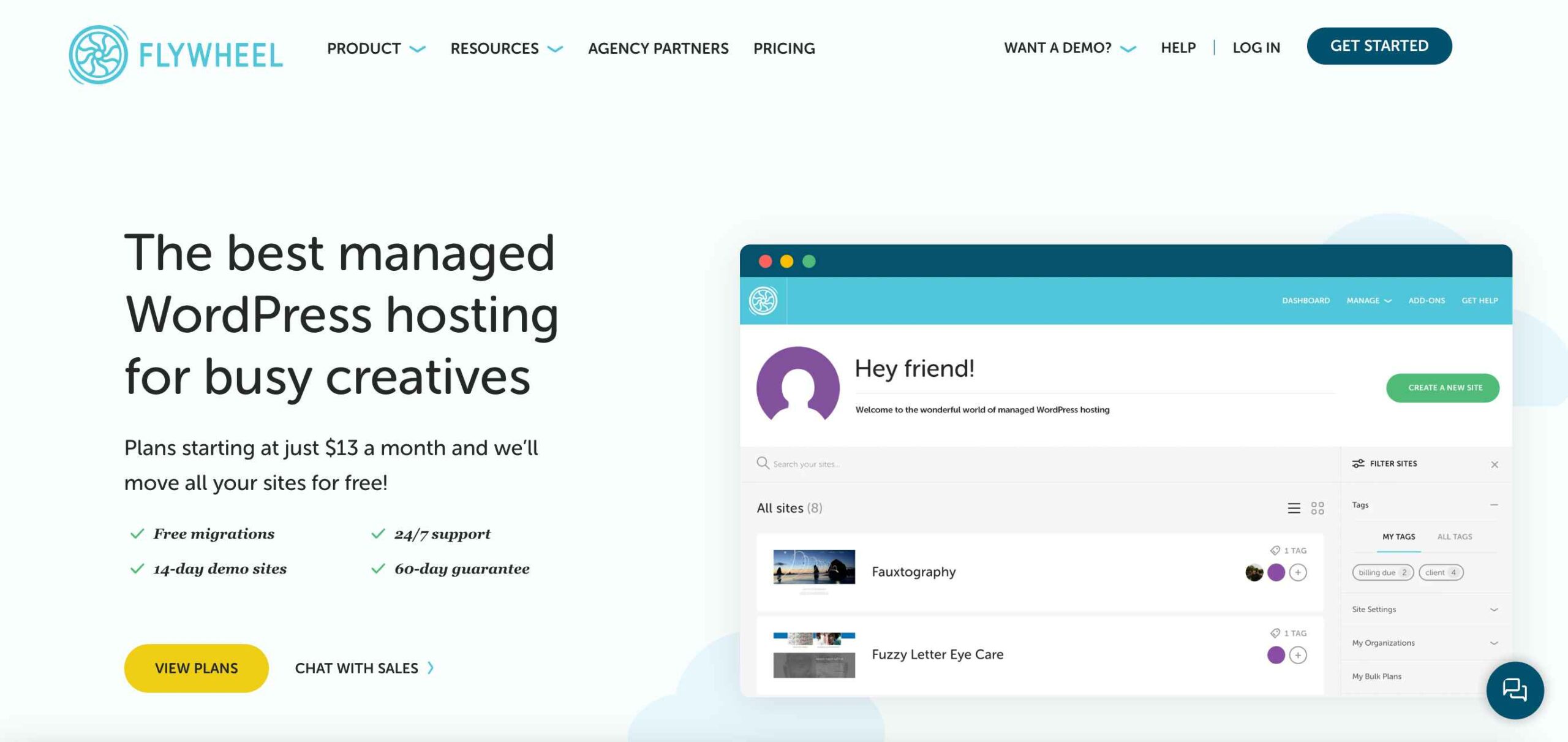Click the green window dot
Viewport: 1568px width, 742px height.
point(809,262)
